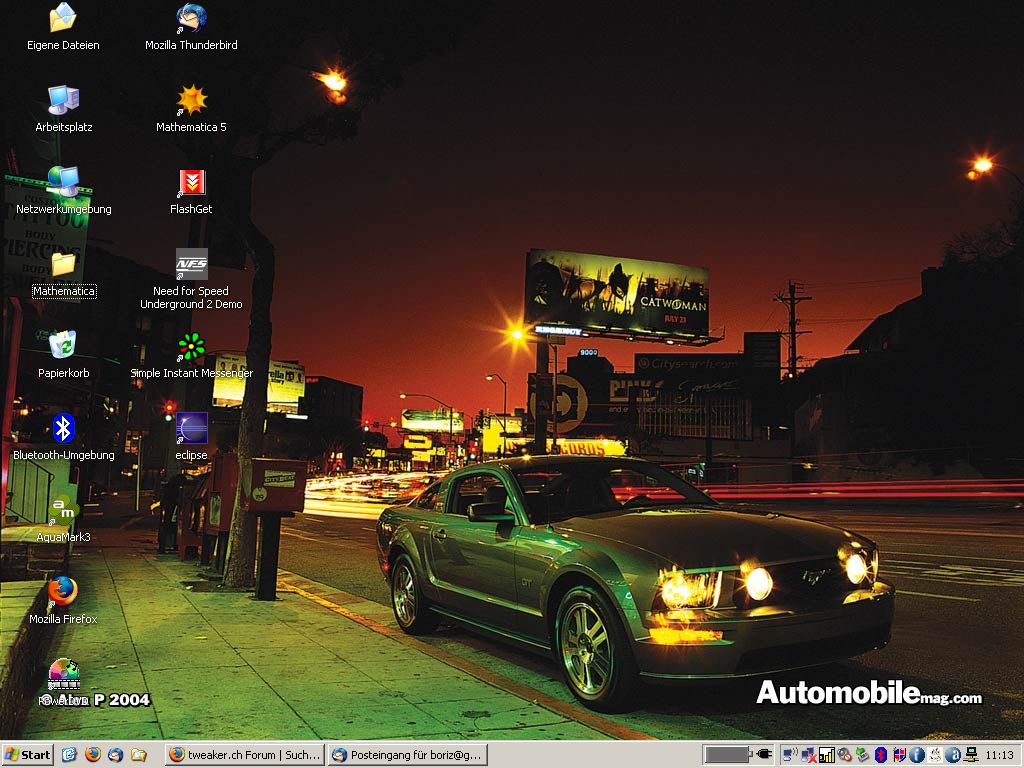
Task: Switch to Posteingang Thunderbird taskbar window
Action: coord(408,755)
